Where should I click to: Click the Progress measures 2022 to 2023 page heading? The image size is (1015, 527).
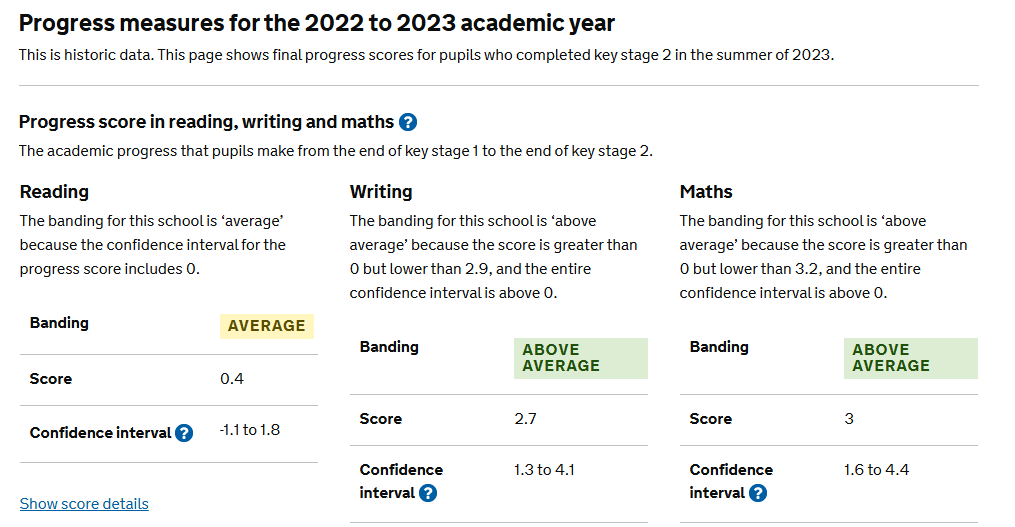[x=317, y=22]
